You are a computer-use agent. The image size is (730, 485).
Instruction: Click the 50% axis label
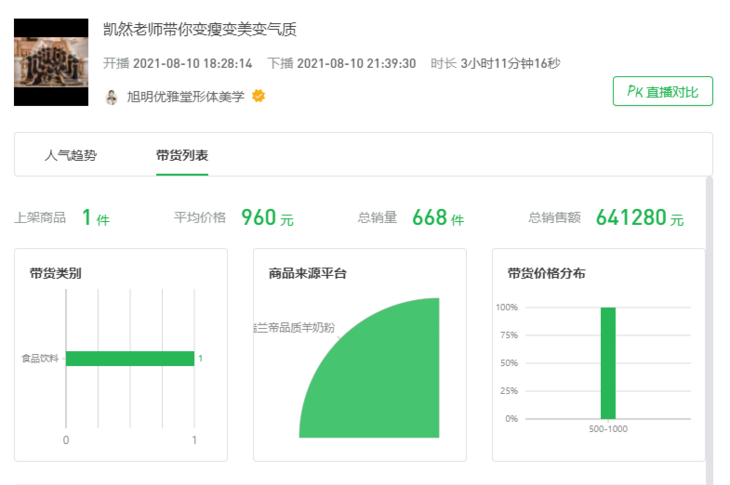509,363
